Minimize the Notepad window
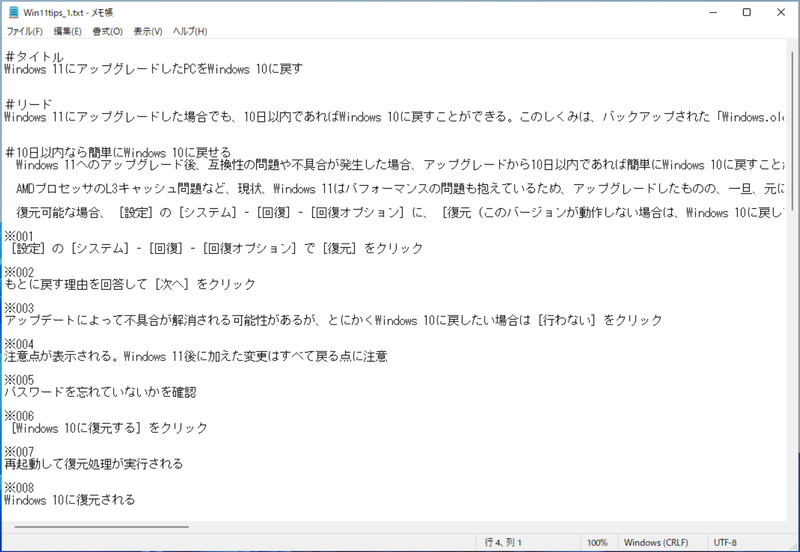Image resolution: width=800 pixels, height=552 pixels. pos(713,12)
